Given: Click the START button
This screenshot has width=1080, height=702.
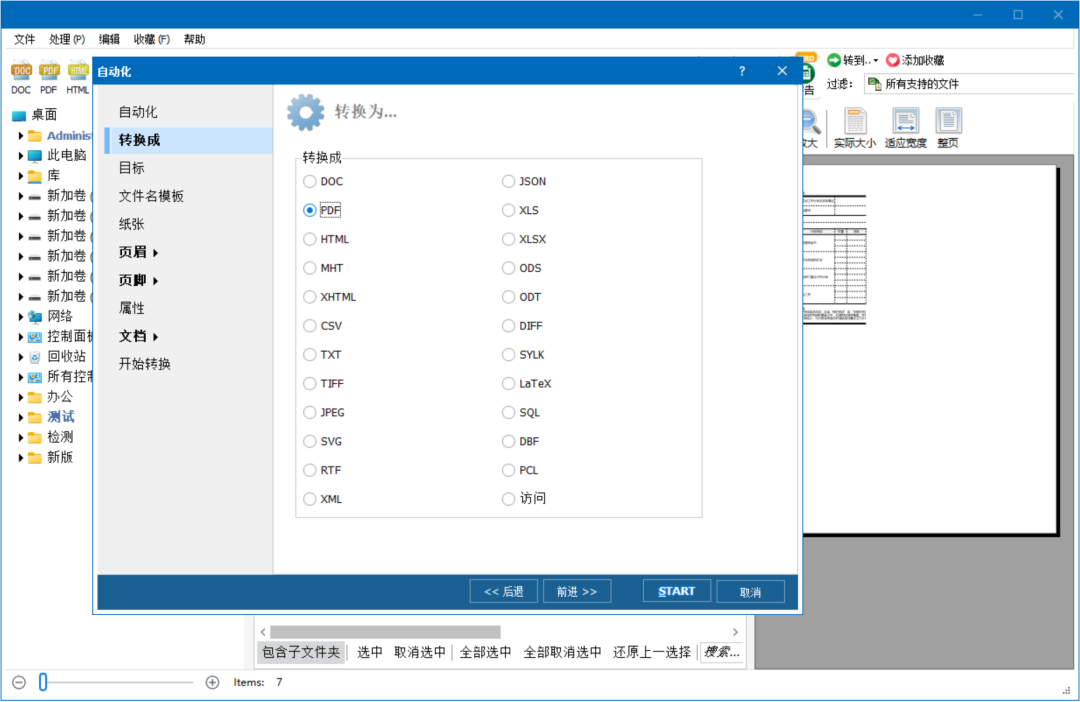Looking at the screenshot, I should (676, 591).
